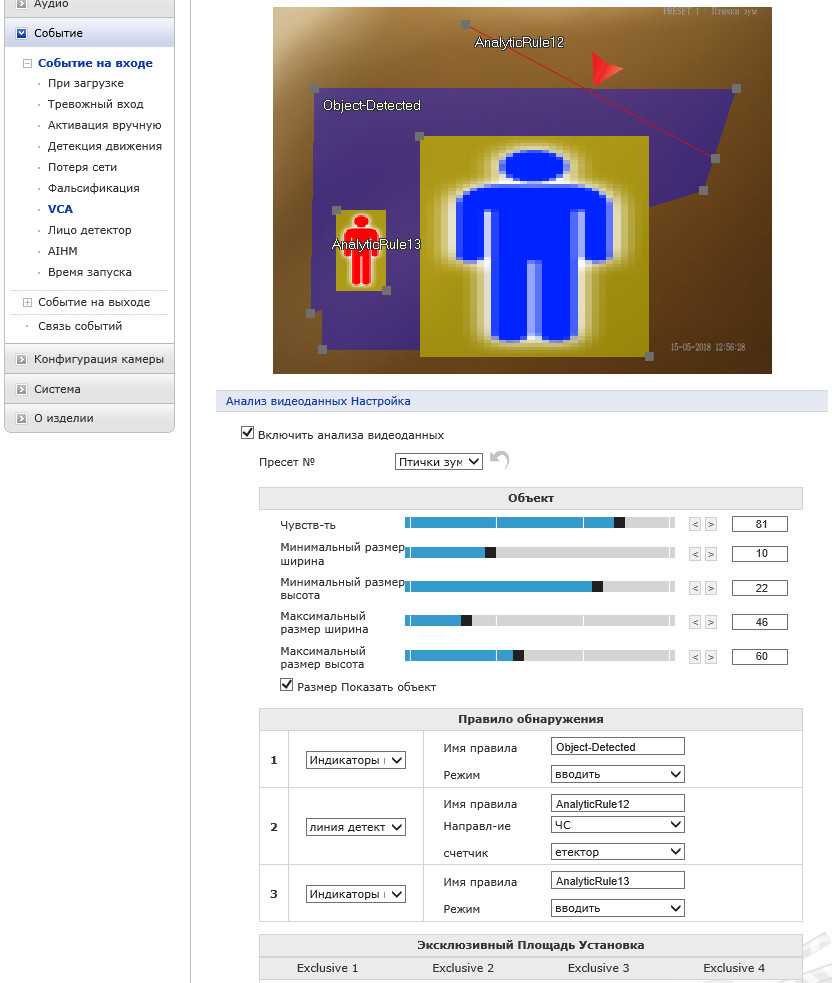Toggle Включить анализа видеоданных checkbox

(248, 433)
